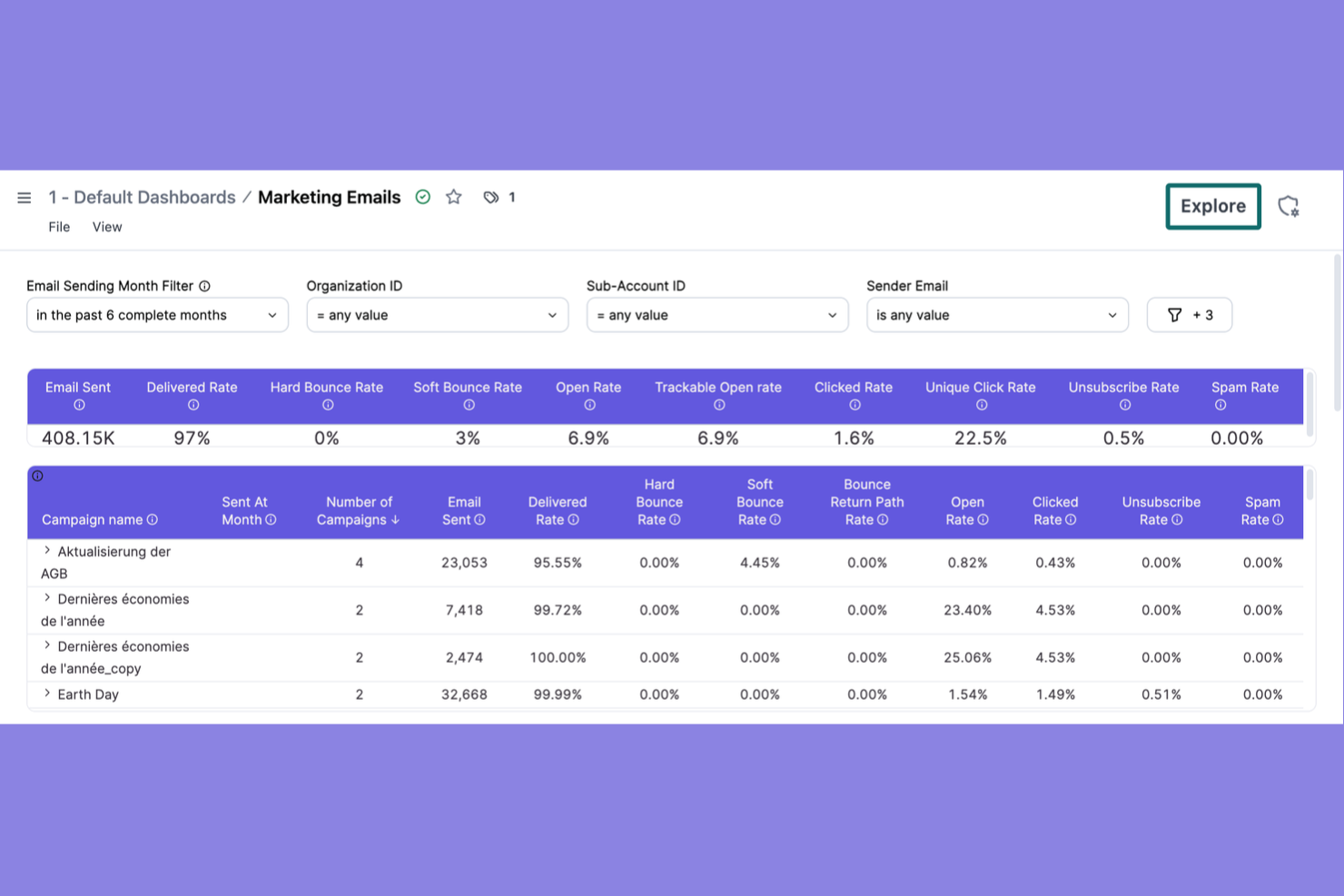Open the File menu
Viewport: 1344px width, 896px height.
tap(58, 227)
